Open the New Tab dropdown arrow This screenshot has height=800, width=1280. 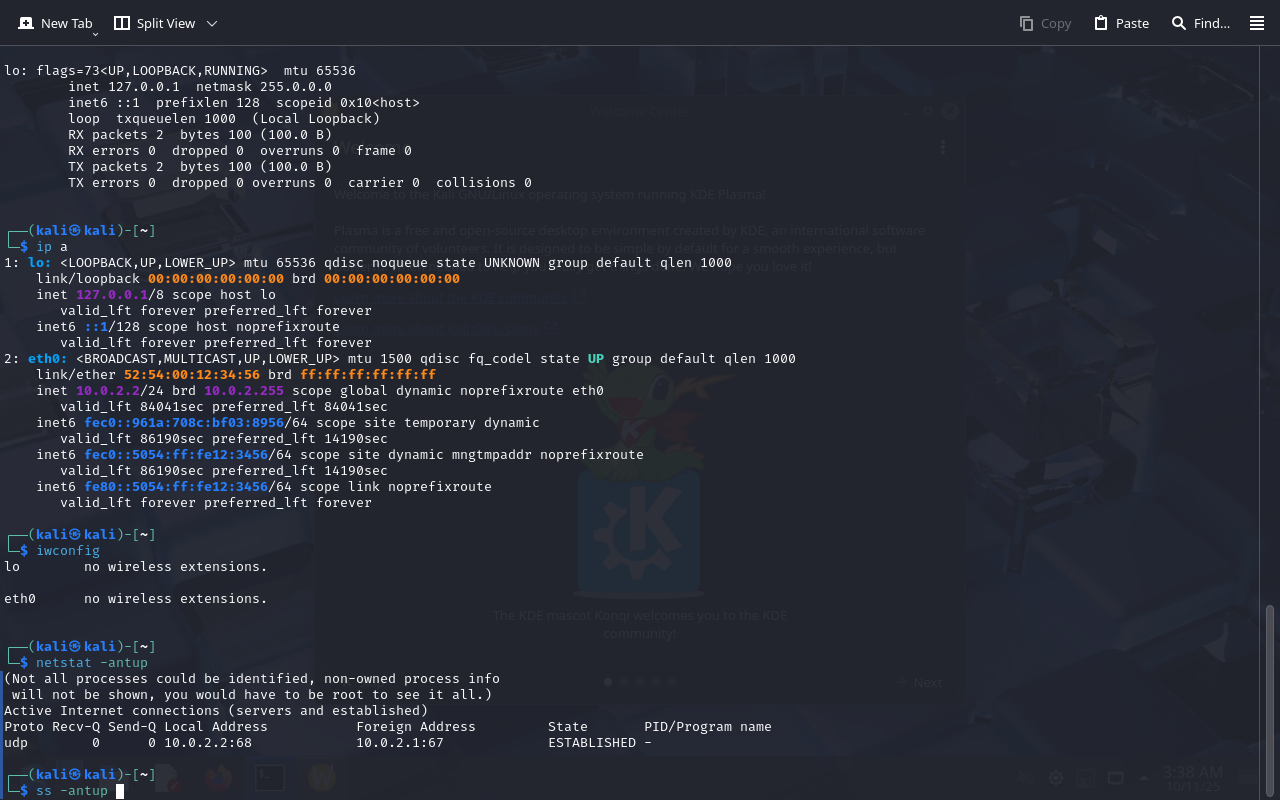tap(95, 34)
